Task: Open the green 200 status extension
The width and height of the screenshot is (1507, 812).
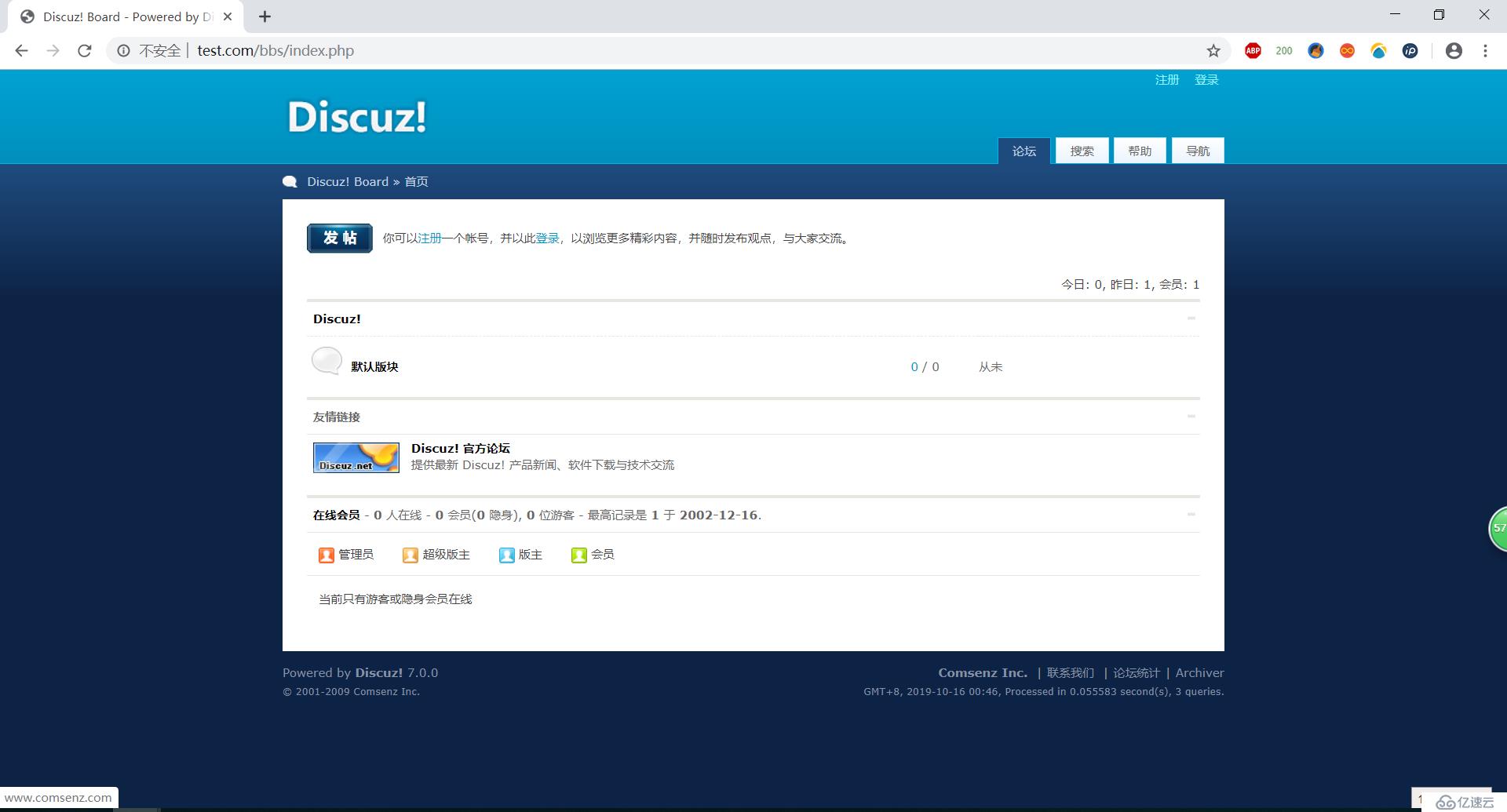Action: coord(1284,51)
